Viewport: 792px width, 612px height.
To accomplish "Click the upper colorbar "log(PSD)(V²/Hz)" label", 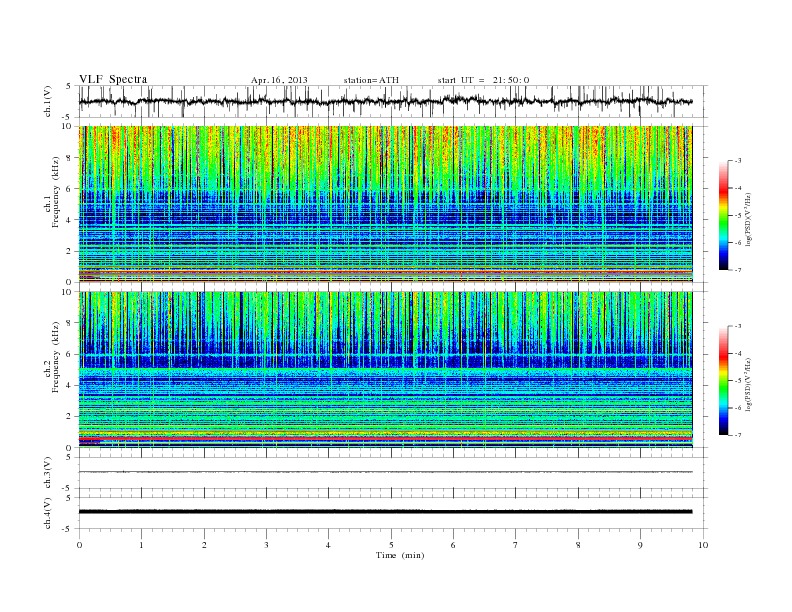I will point(748,220).
